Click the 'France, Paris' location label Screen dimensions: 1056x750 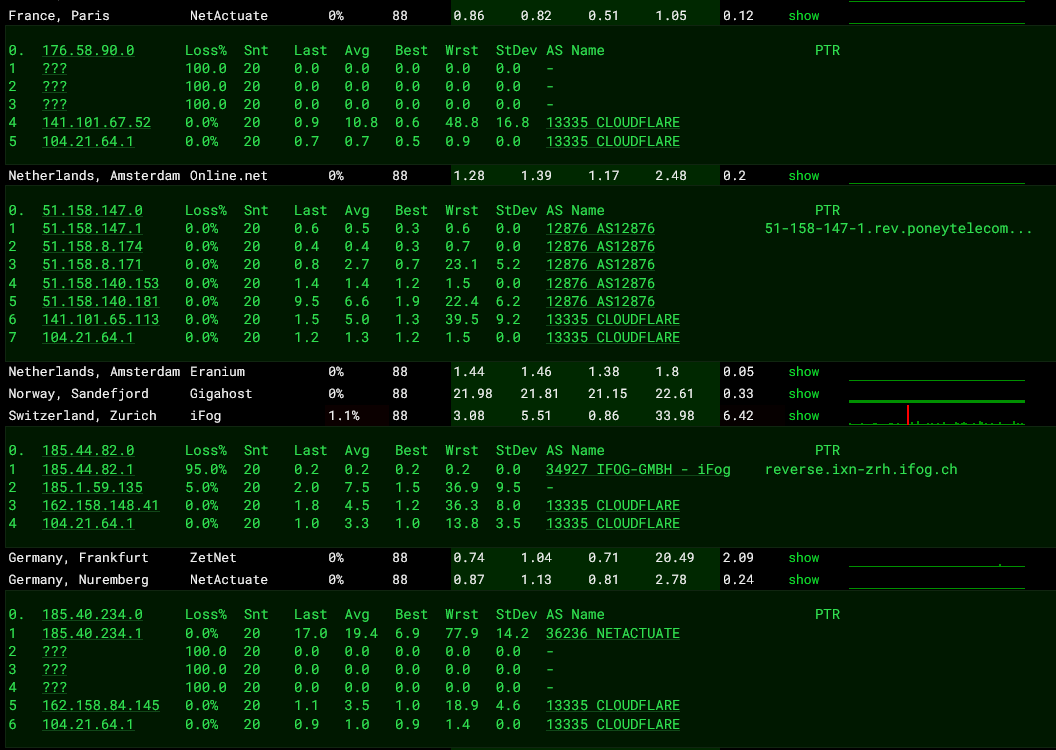pyautogui.click(x=59, y=15)
